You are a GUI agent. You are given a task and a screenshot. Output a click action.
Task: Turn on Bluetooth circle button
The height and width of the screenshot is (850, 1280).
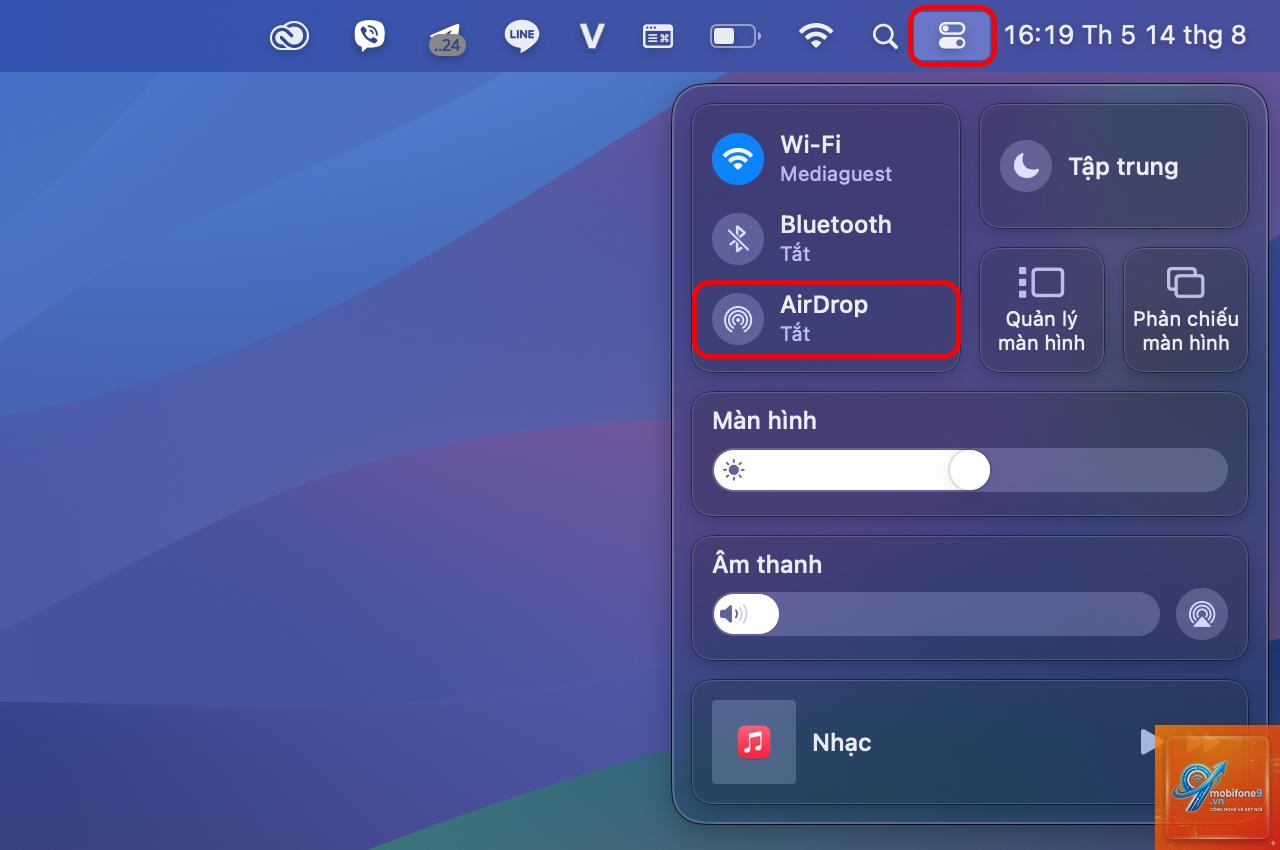click(x=738, y=238)
